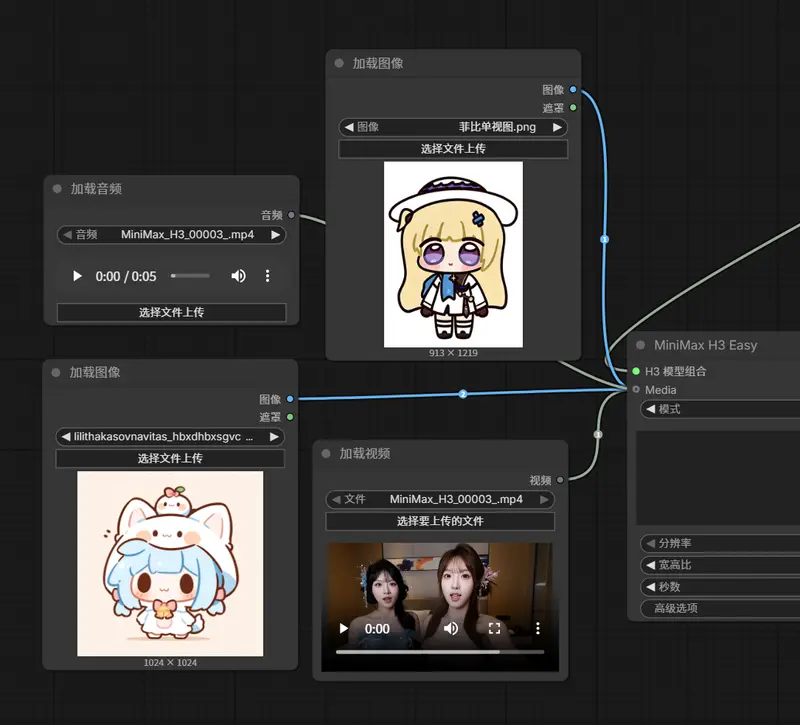The height and width of the screenshot is (725, 800).
Task: Play the video in 加载视频 node
Action: (344, 629)
